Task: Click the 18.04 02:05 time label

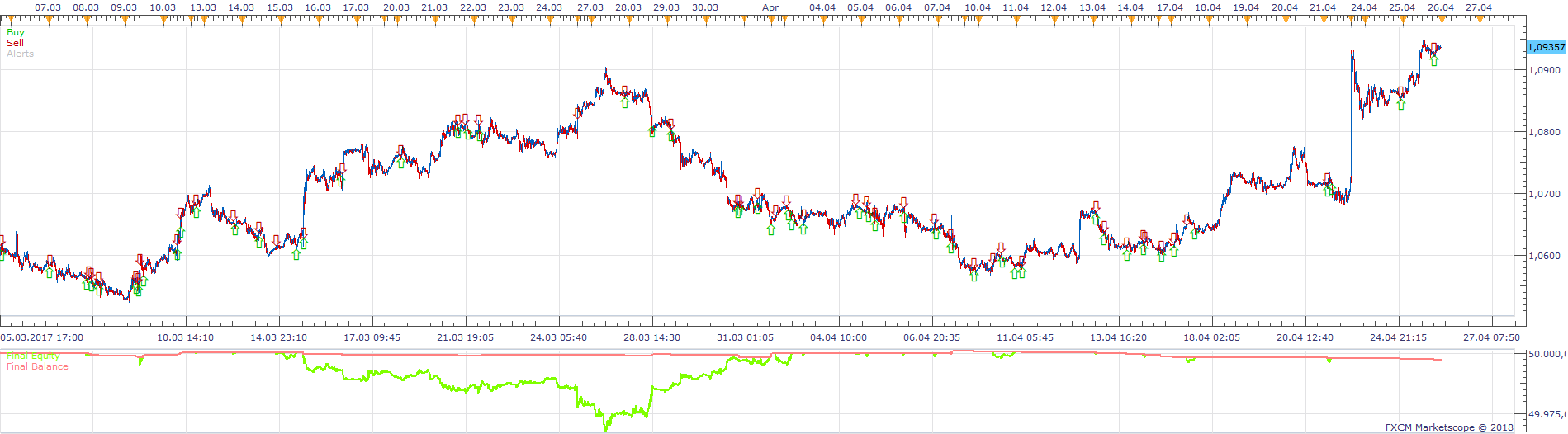Action: (x=1212, y=337)
